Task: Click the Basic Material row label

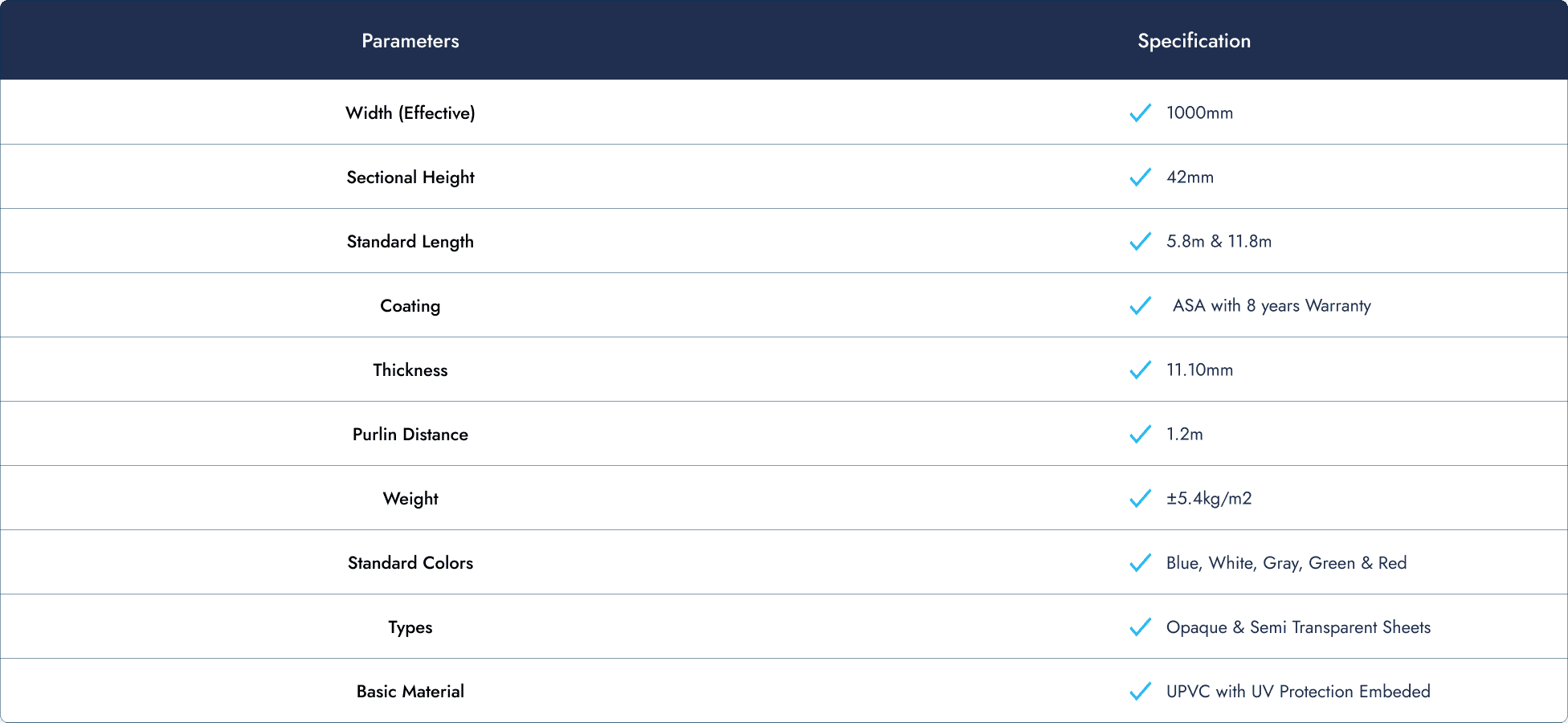Action: (x=410, y=692)
